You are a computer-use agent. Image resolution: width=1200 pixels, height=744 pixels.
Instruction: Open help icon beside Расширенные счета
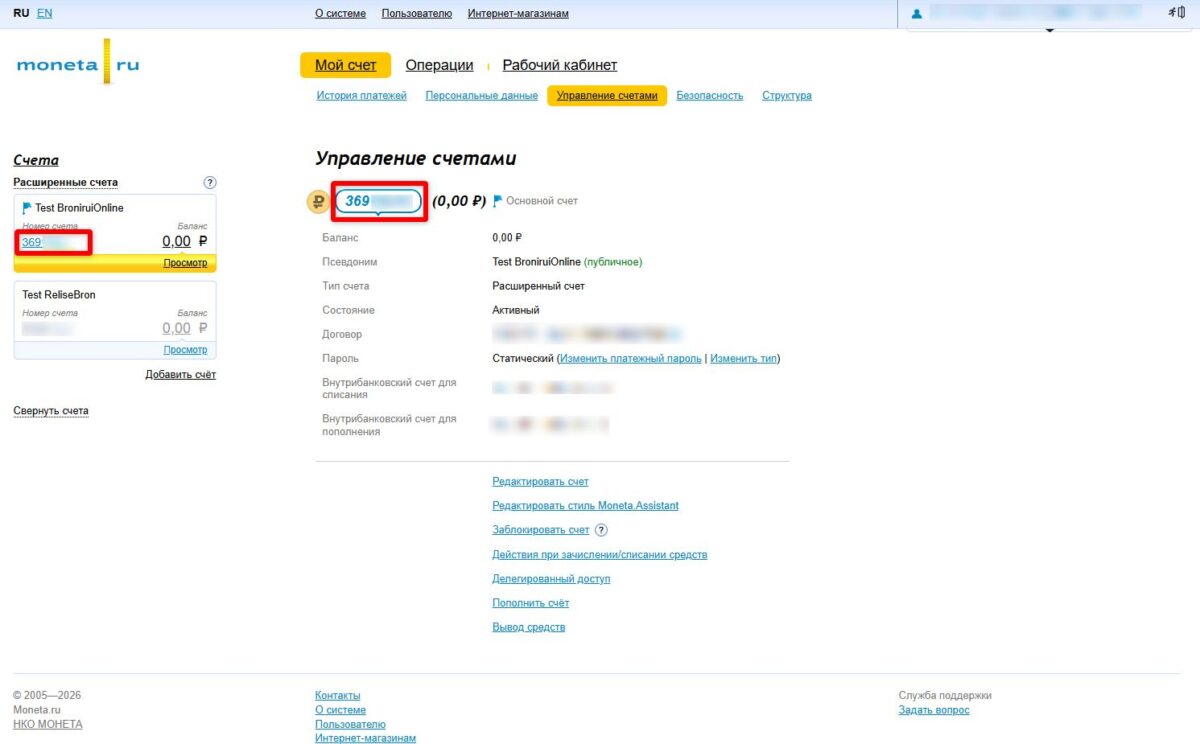click(x=210, y=183)
